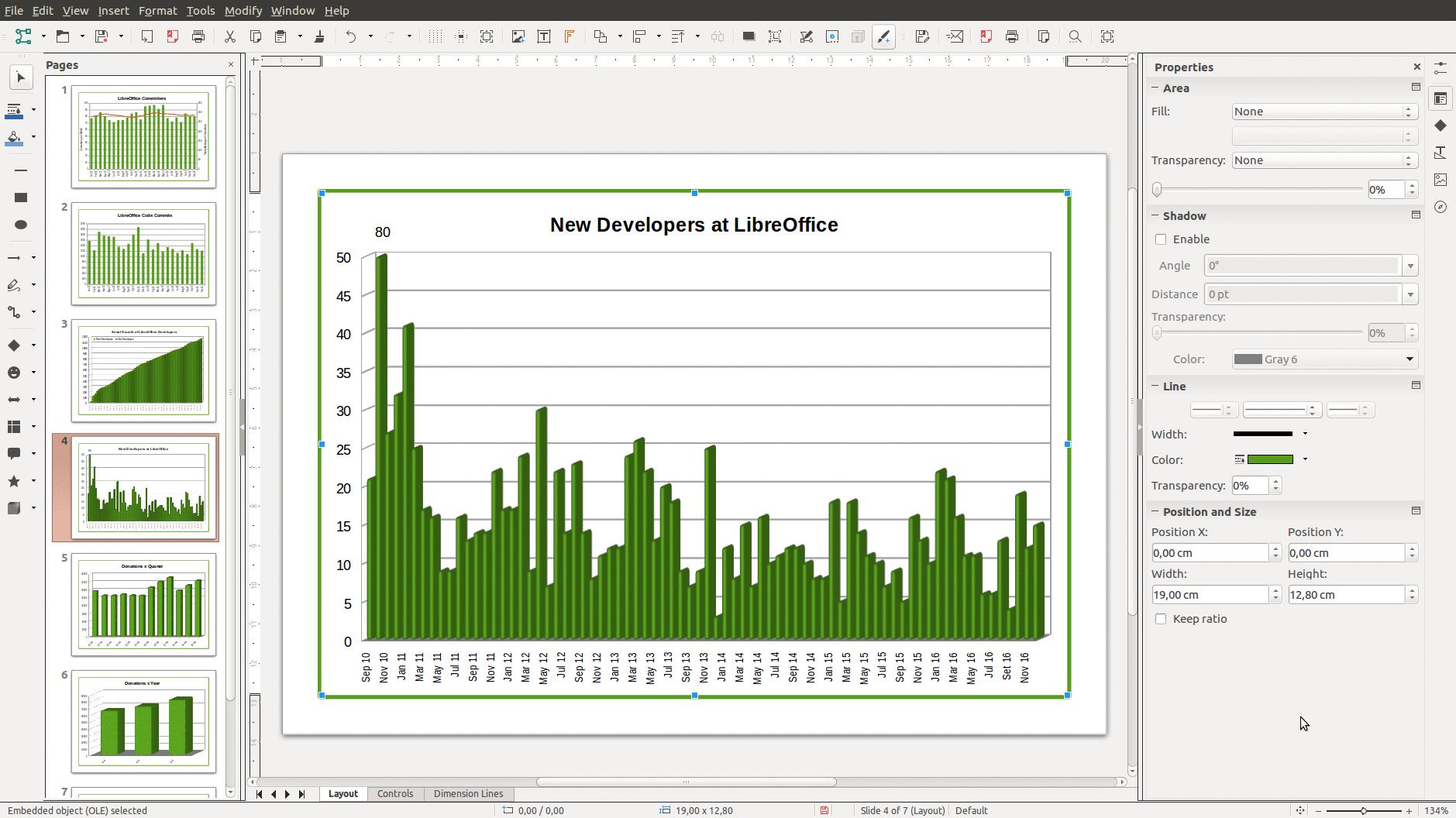Choose the Callouts speech bubble tool
Screen dimensions: 1456x818
tap(14, 454)
